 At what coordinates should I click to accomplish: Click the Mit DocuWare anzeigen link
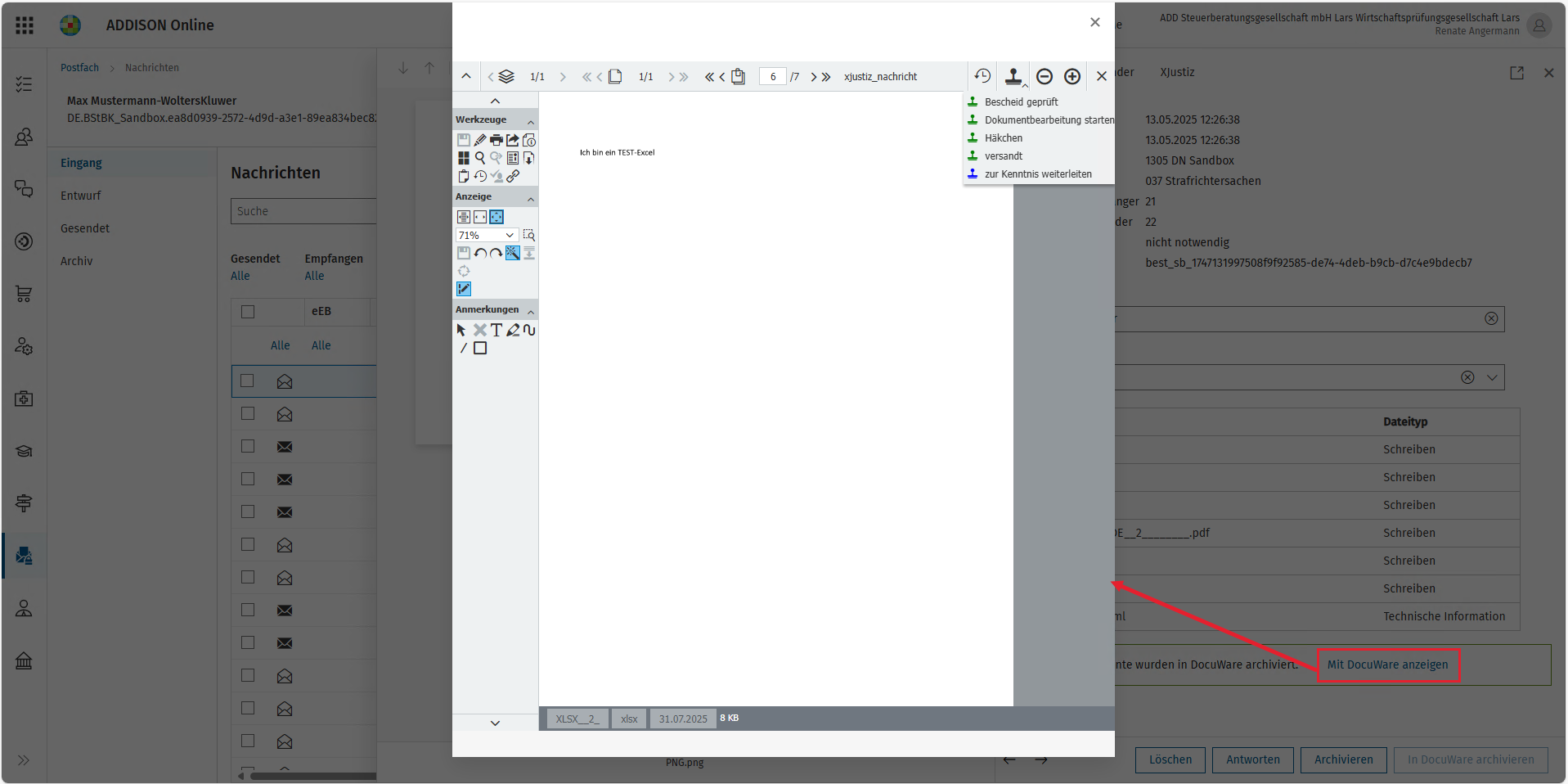coord(1388,665)
